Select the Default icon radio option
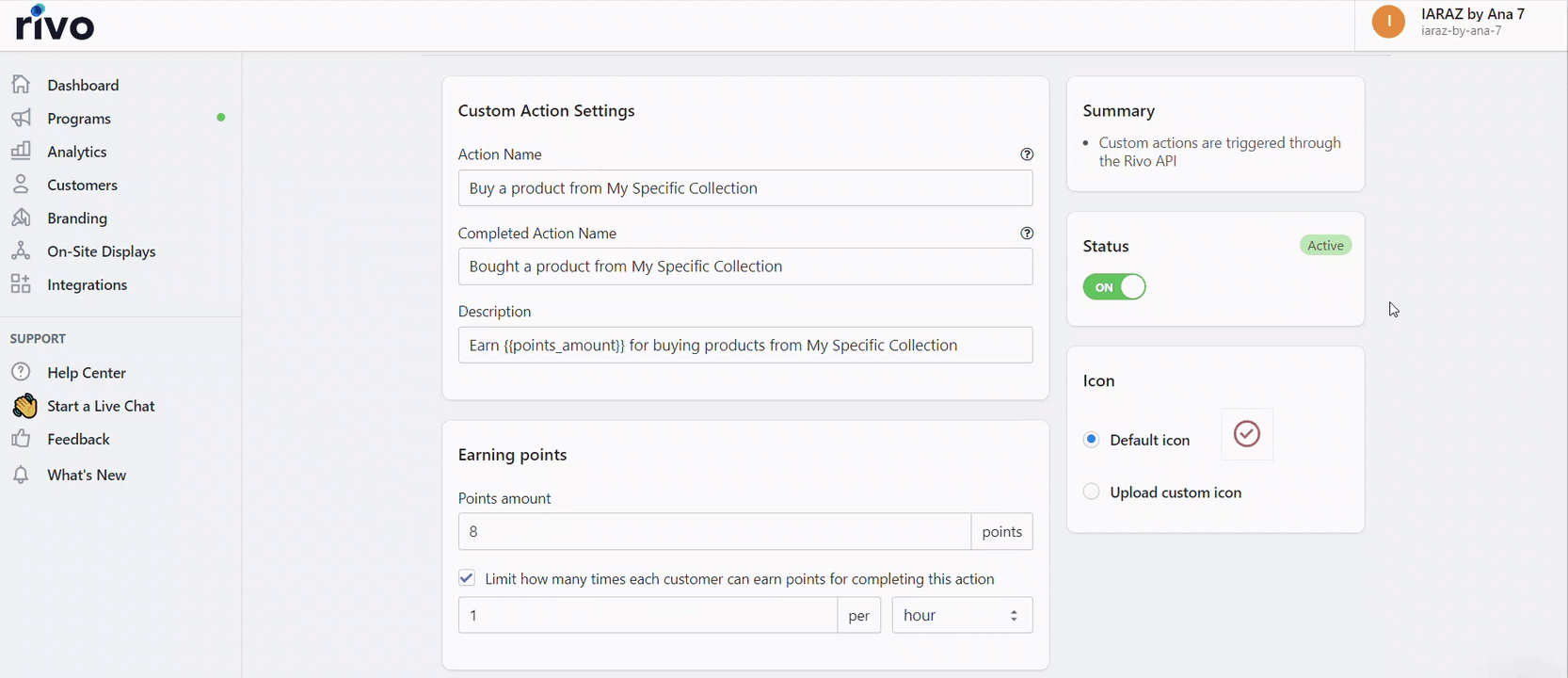 (x=1091, y=440)
